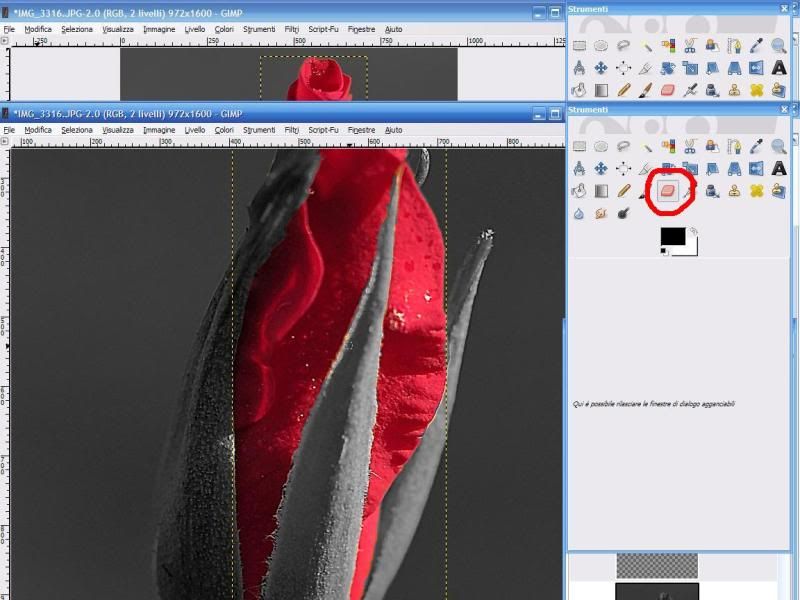This screenshot has width=800, height=600.
Task: Swap foreground and background colors arrow
Action: 692,232
